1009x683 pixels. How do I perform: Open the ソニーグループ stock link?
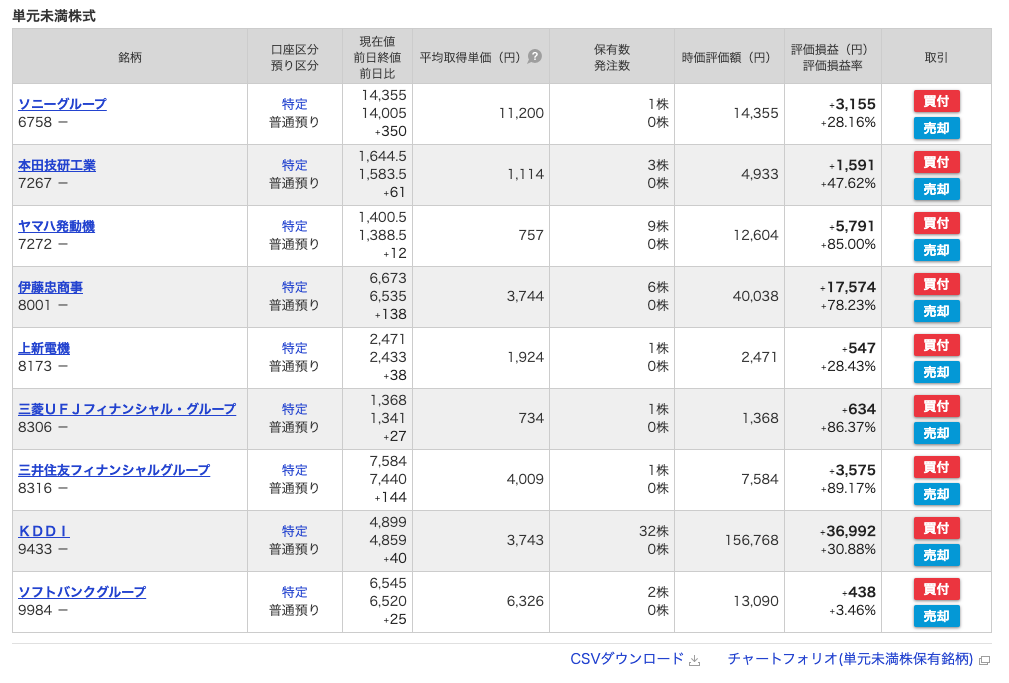click(62, 104)
